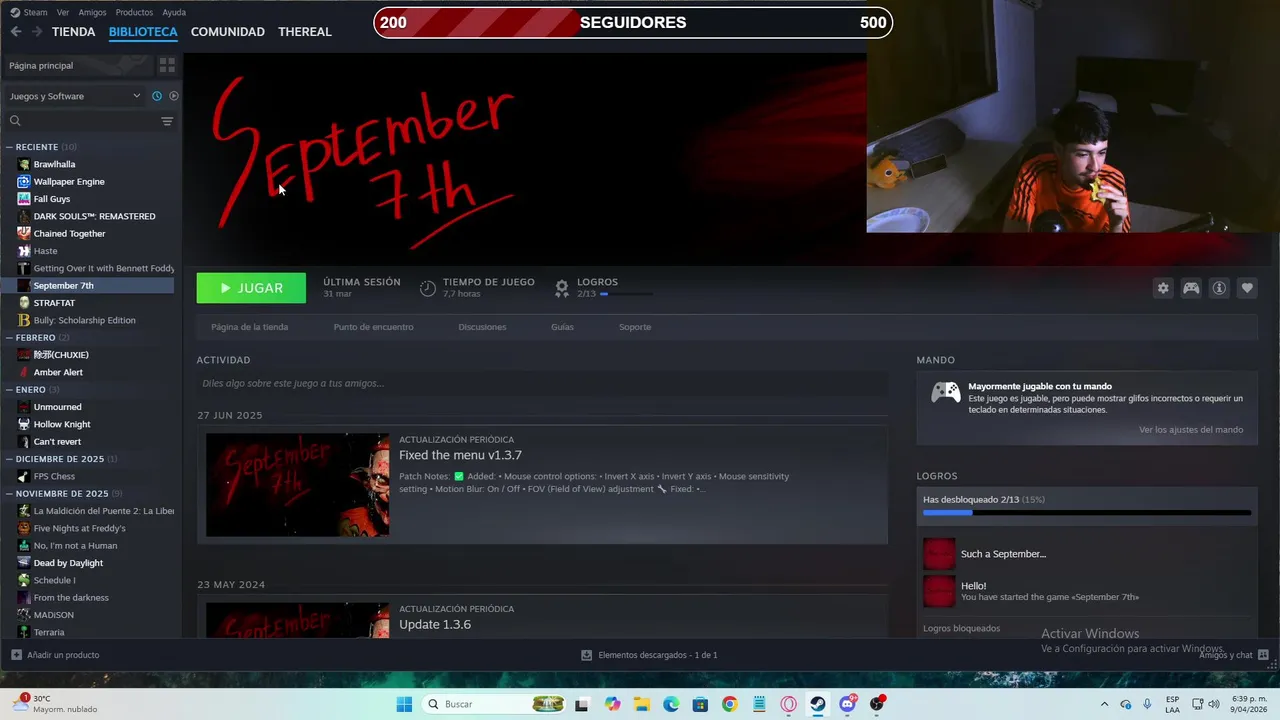Open Página de la tienda link
This screenshot has height=720, width=1280.
pyautogui.click(x=250, y=327)
